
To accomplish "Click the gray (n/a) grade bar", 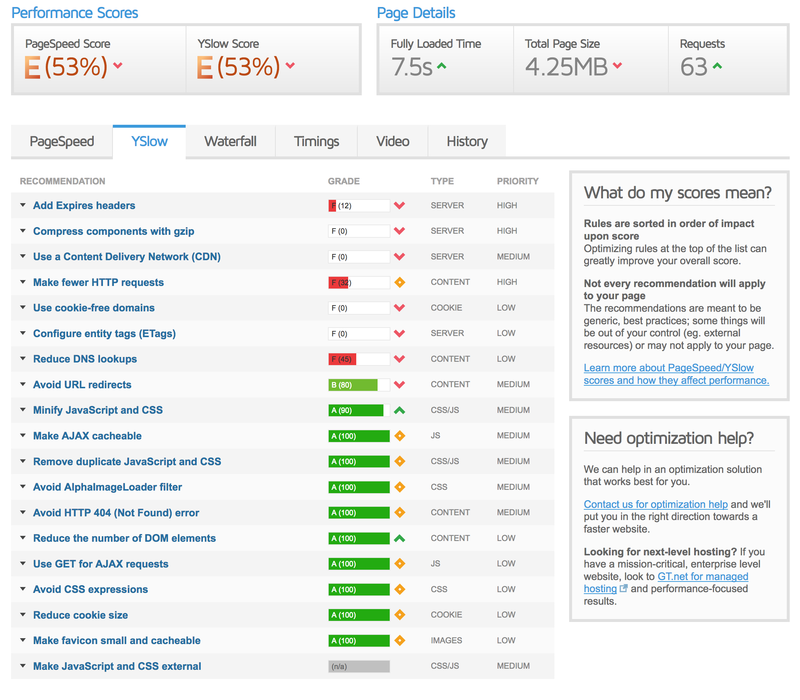I will [x=359, y=666].
